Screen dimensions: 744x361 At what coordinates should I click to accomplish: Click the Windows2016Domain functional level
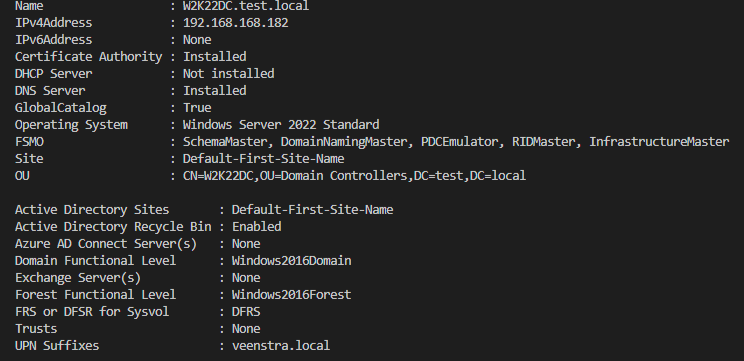(x=291, y=261)
